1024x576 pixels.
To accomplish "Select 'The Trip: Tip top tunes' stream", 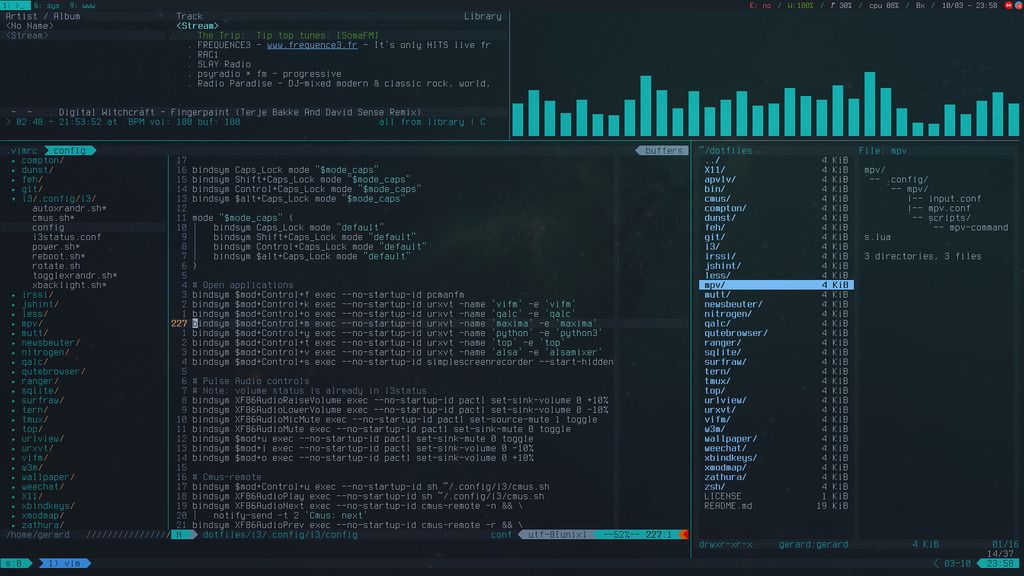I will (x=287, y=35).
